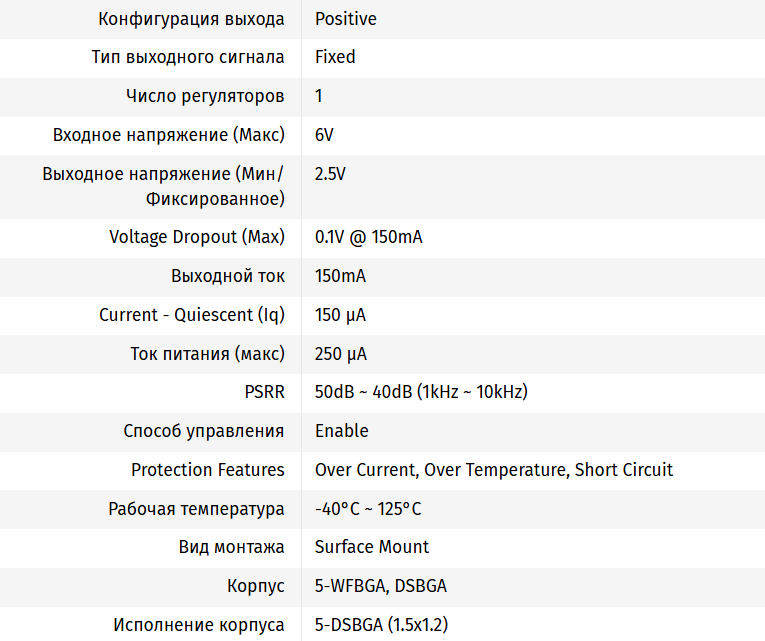Click the "Current - Quiescent (Iq)" label
Image resolution: width=765 pixels, height=641 pixels.
click(x=192, y=315)
